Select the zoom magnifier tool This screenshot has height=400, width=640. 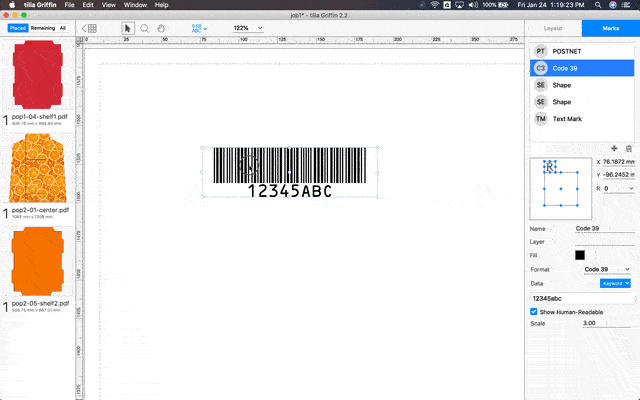click(x=144, y=28)
